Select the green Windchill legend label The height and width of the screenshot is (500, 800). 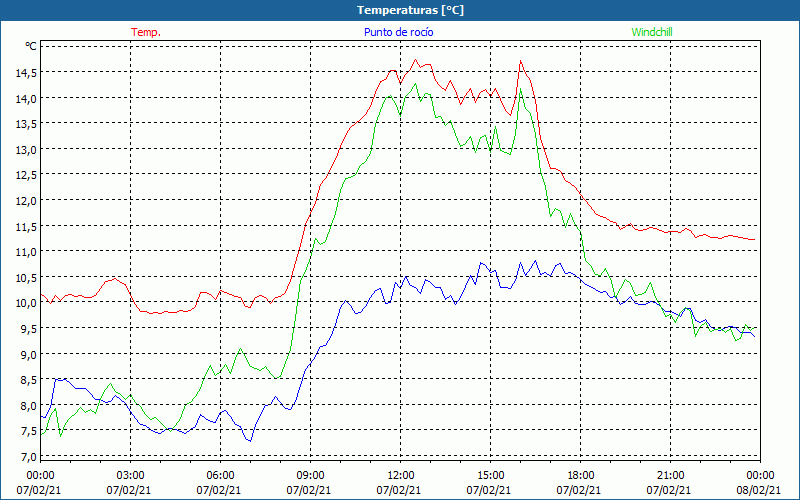click(652, 32)
